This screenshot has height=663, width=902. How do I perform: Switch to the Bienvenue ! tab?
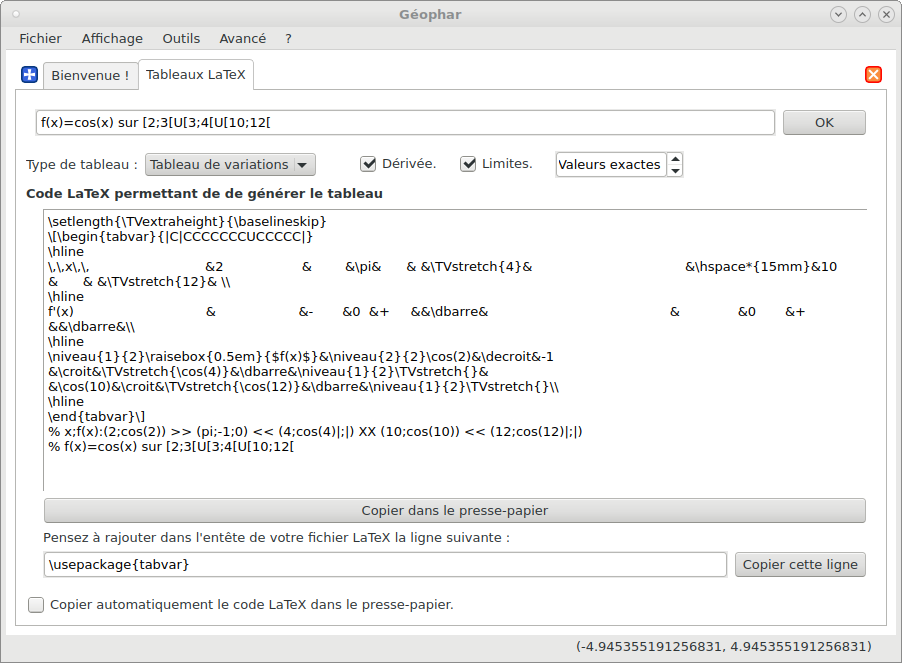pos(90,75)
